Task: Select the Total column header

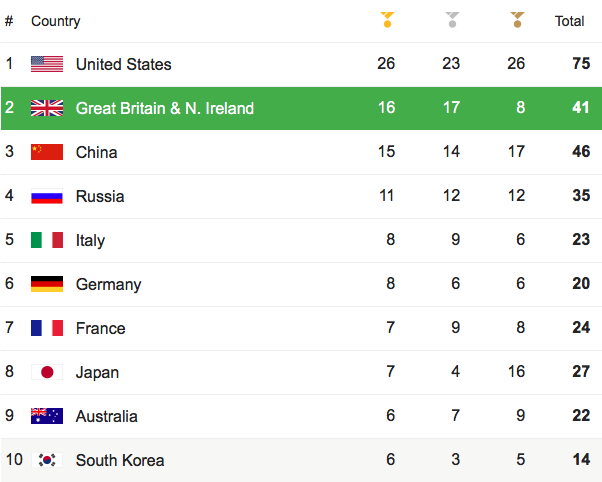Action: coord(569,21)
